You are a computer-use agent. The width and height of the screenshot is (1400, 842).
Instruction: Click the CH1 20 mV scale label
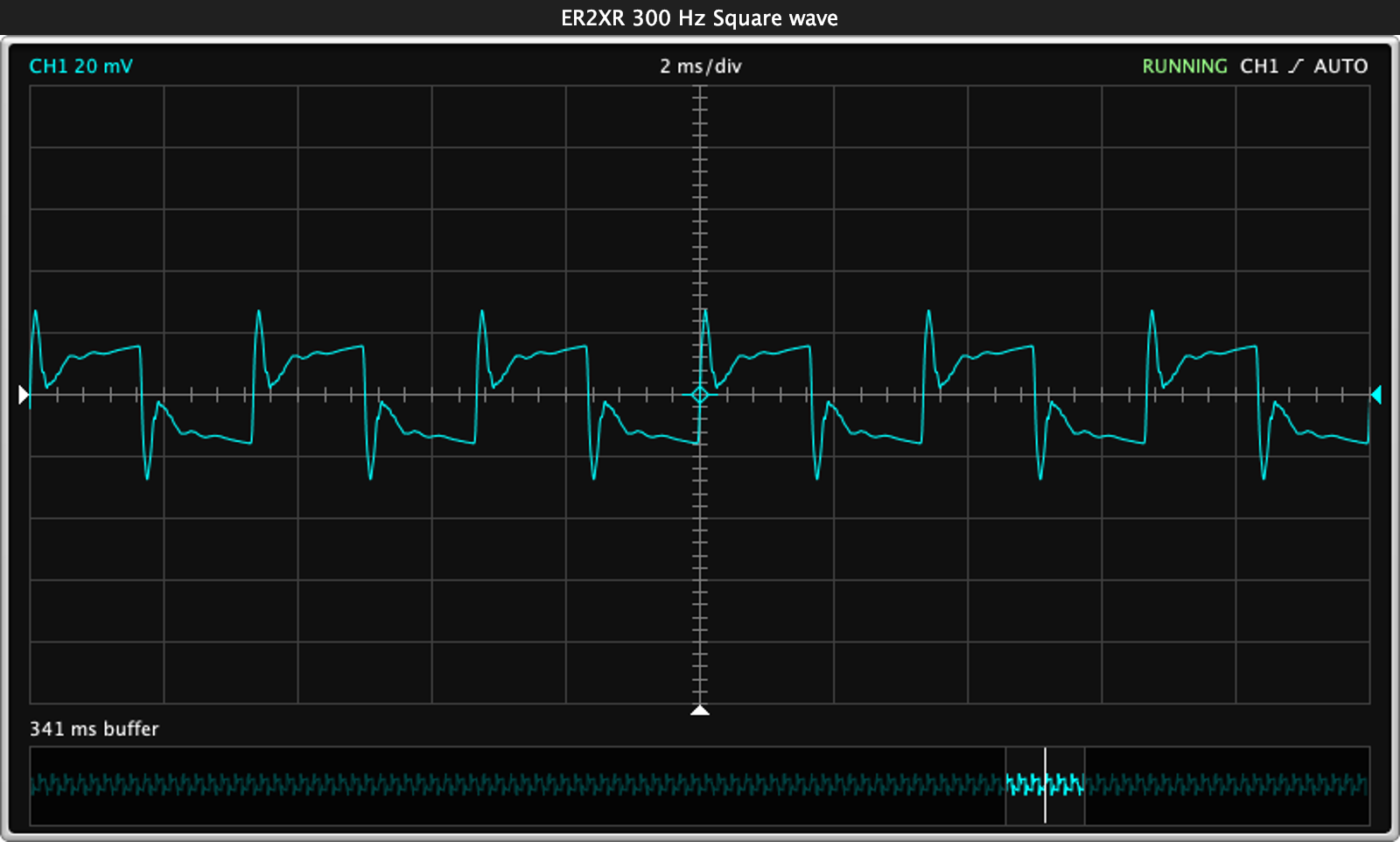[80, 67]
